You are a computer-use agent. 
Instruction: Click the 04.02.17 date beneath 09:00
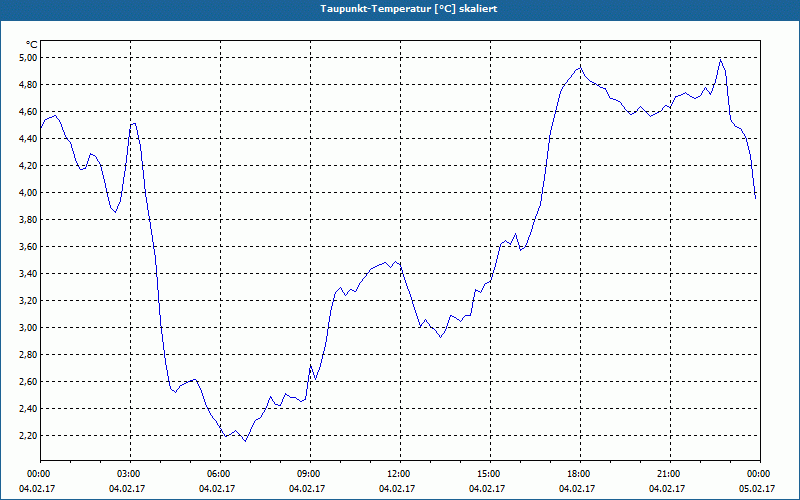(x=307, y=489)
